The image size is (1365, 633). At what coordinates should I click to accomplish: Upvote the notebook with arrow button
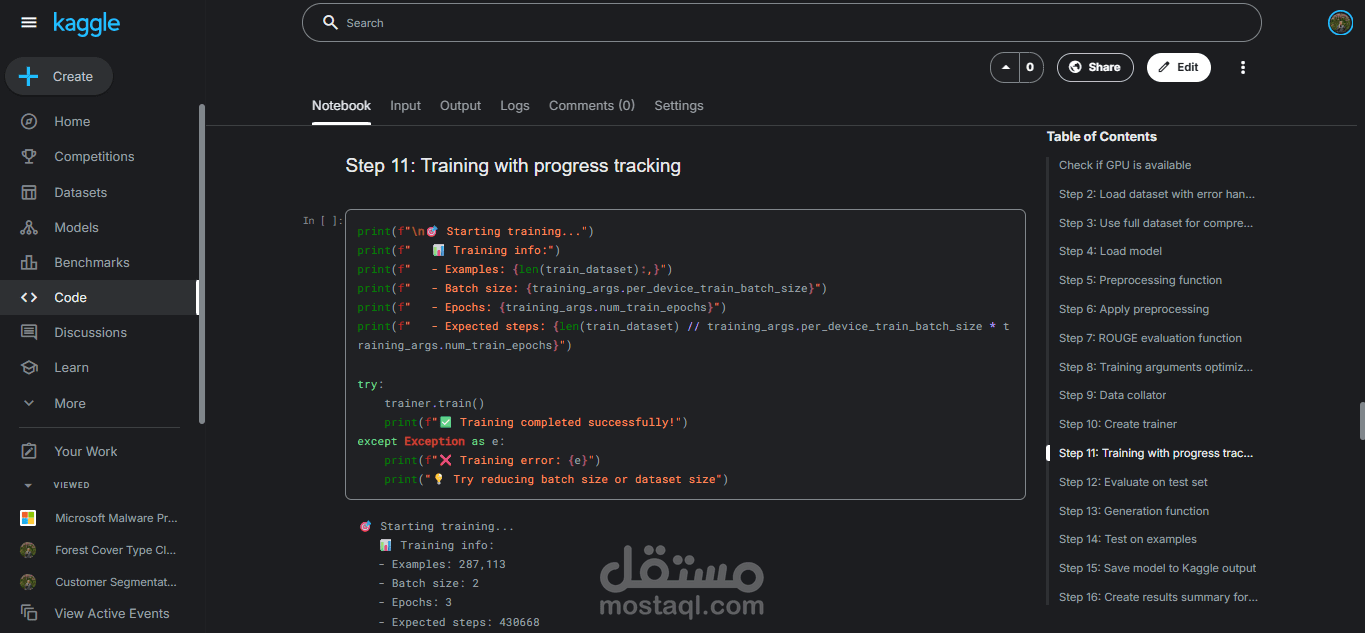tap(1004, 67)
